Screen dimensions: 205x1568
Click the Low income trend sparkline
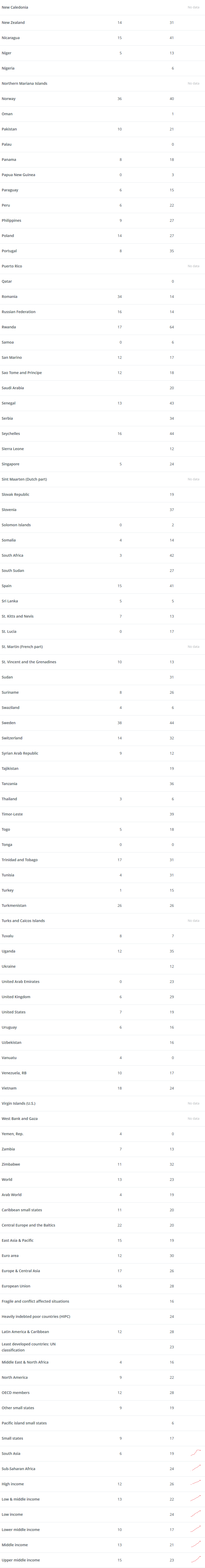(x=195, y=1513)
